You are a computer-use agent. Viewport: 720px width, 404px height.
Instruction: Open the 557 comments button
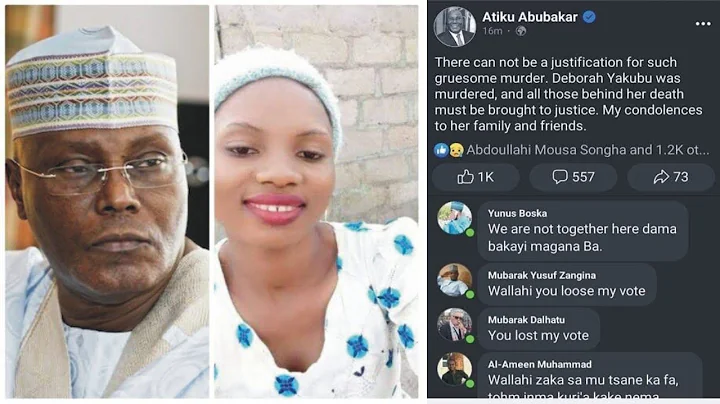(575, 178)
